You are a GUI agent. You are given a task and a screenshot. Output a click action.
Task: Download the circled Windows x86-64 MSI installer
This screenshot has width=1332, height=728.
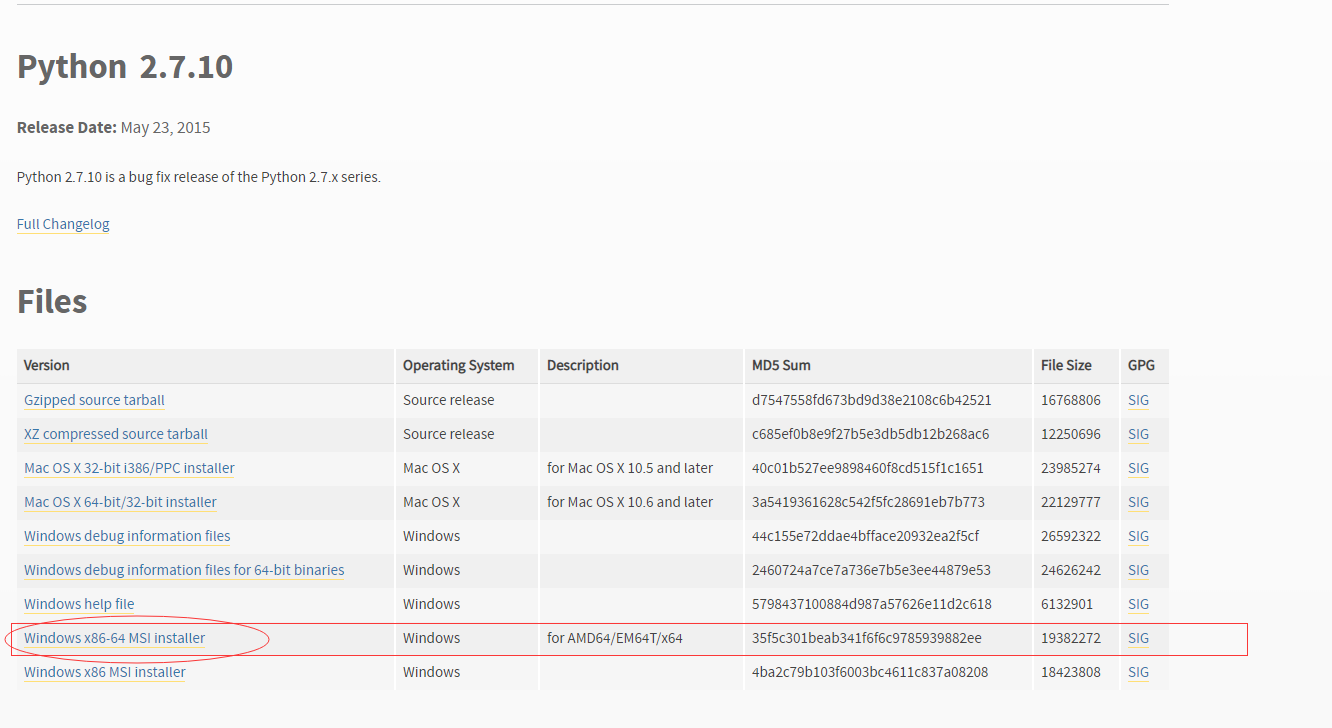(x=113, y=638)
